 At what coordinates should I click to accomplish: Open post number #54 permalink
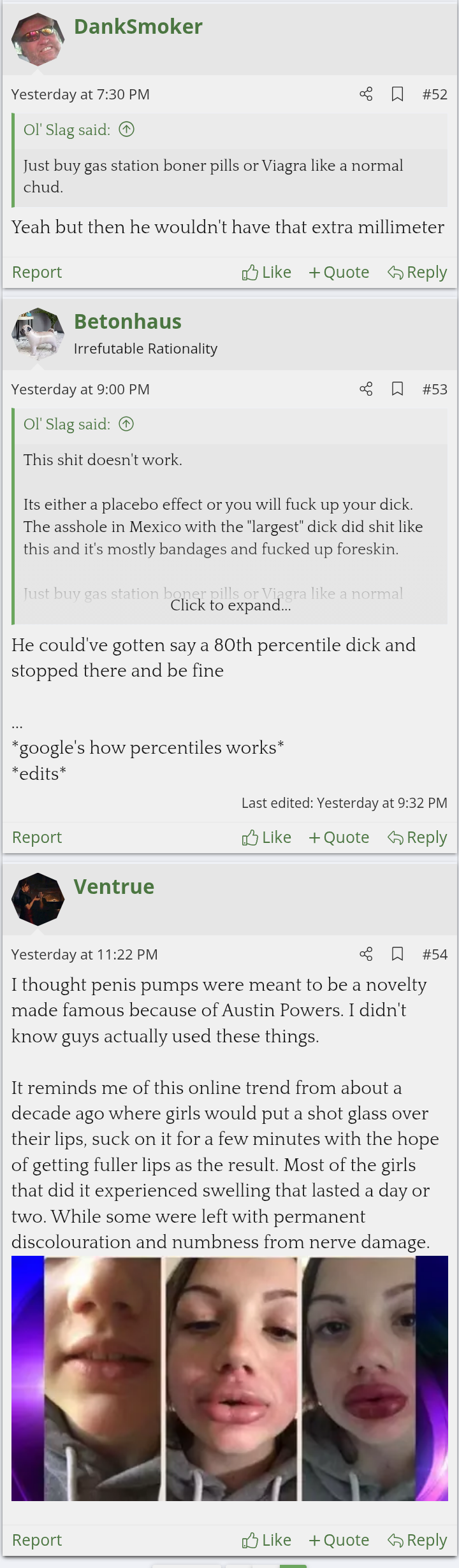435,954
